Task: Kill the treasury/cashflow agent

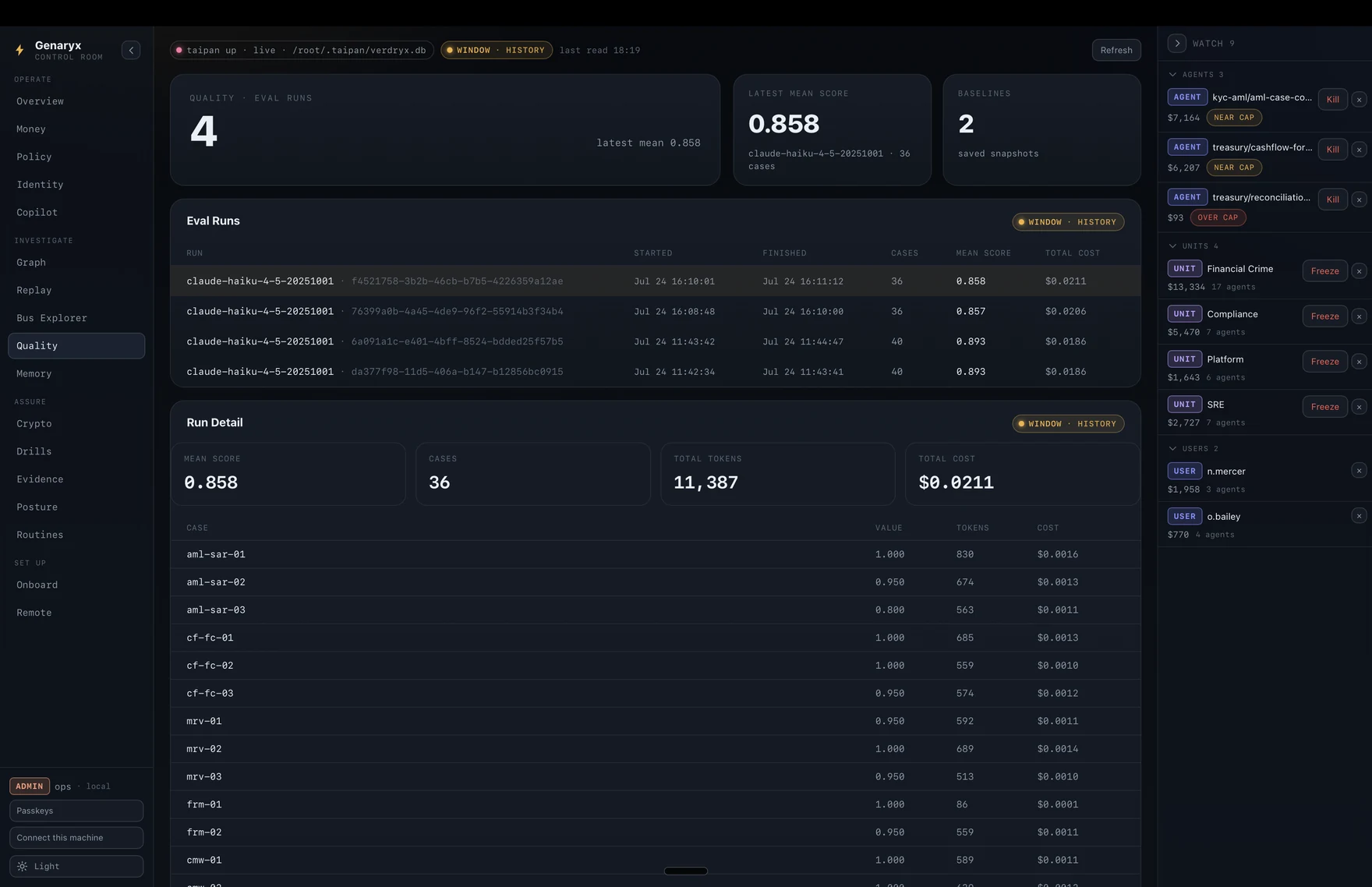Action: tap(1333, 150)
